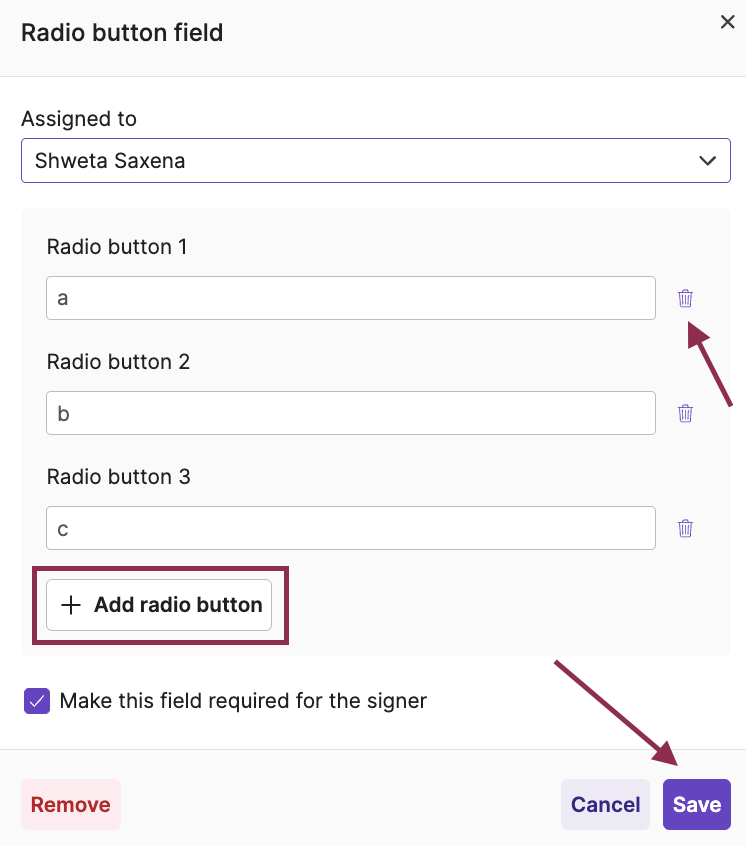
Task: Click the plus icon in Add radio button
Action: point(71,605)
